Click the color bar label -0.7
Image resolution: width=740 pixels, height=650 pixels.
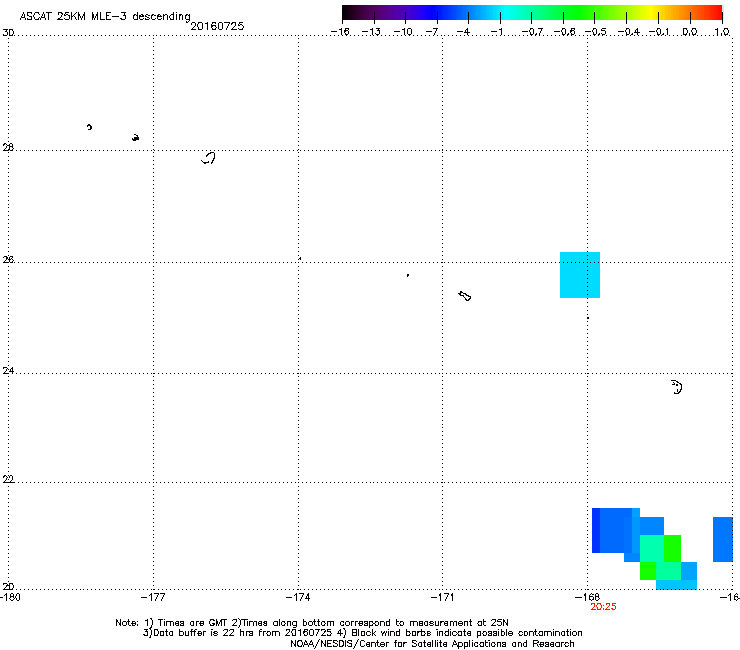click(x=532, y=32)
